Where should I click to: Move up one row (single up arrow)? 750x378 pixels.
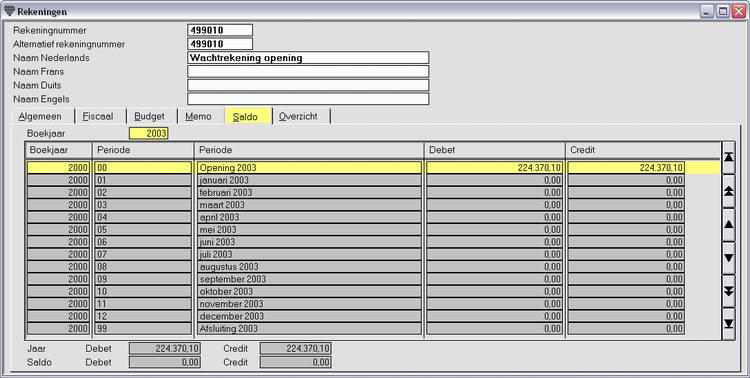pos(728,224)
